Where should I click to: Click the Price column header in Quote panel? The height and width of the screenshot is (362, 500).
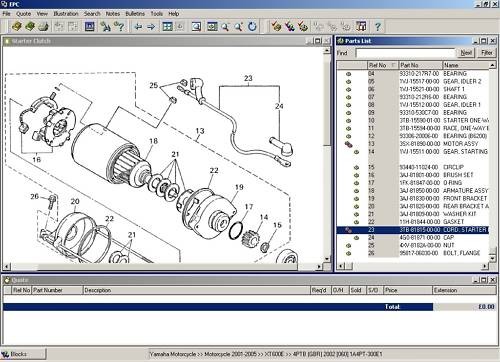pos(408,290)
